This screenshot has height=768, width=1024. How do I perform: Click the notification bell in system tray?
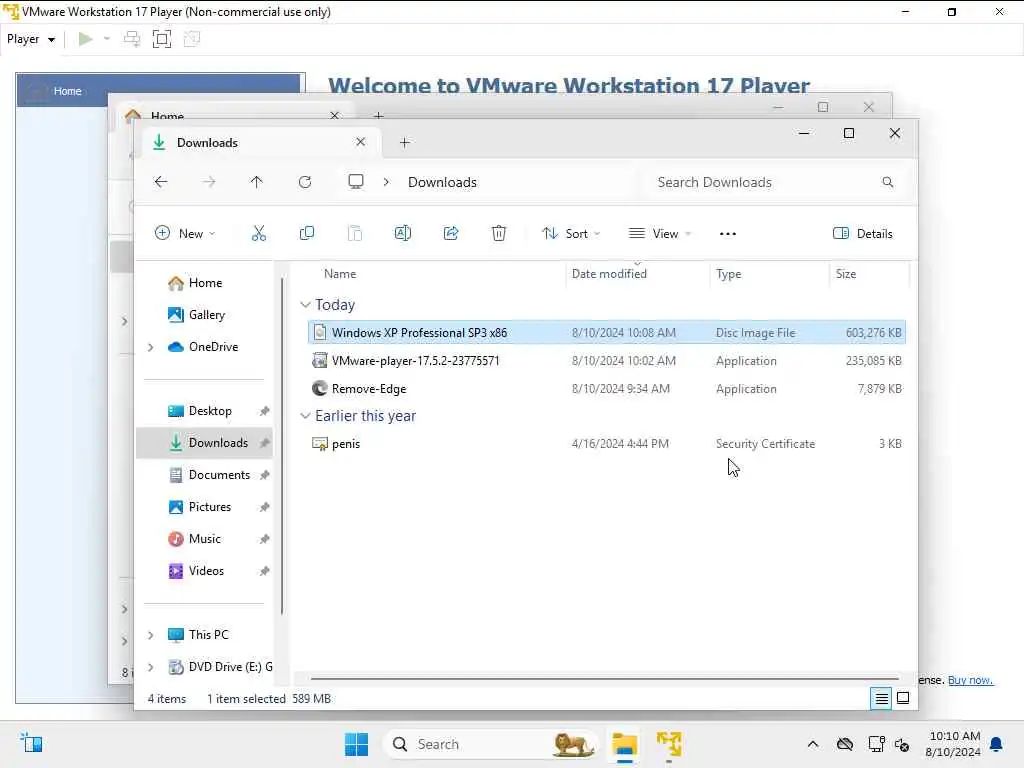(x=997, y=744)
